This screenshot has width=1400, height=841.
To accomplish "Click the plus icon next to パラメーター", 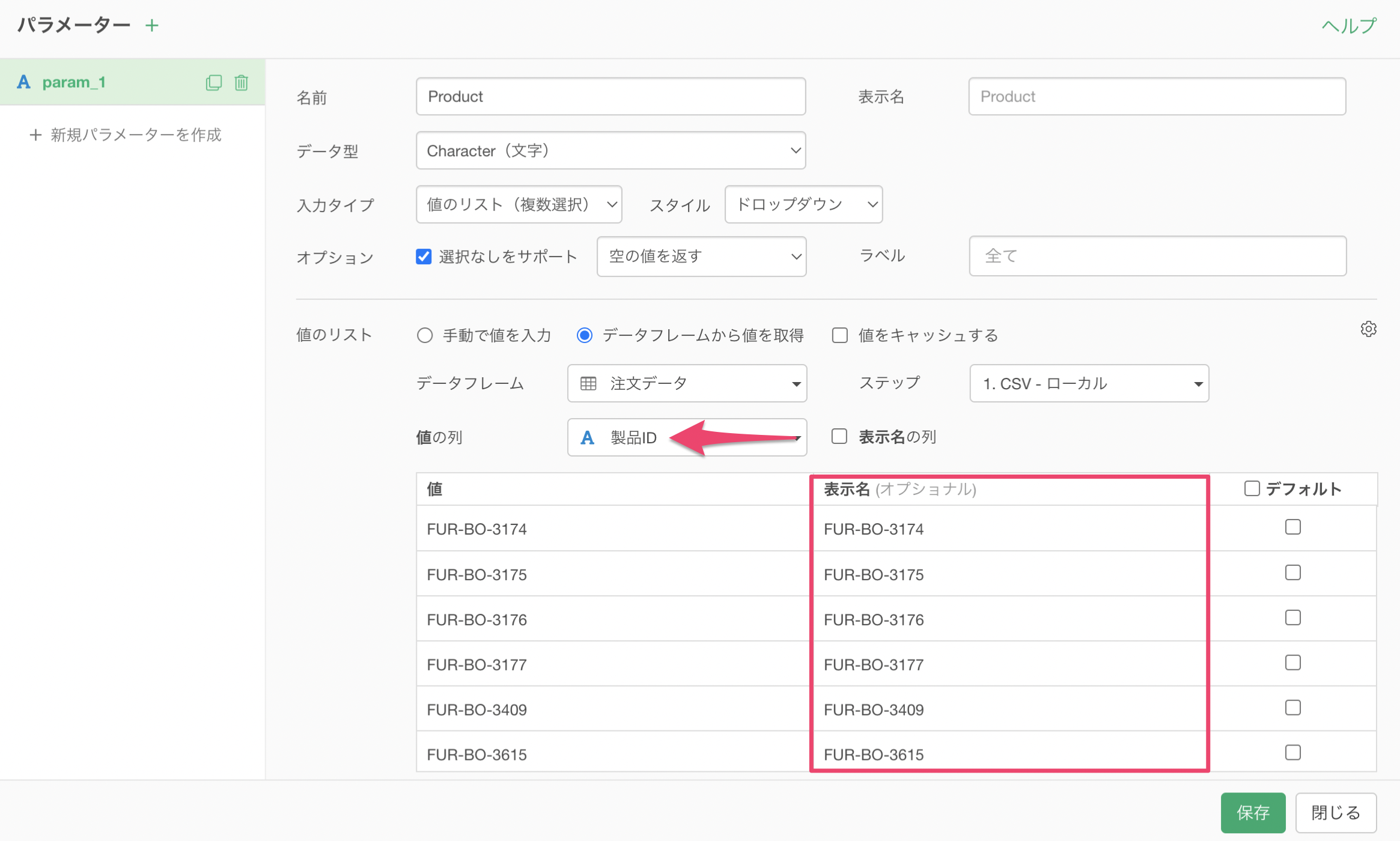I will coord(152,25).
